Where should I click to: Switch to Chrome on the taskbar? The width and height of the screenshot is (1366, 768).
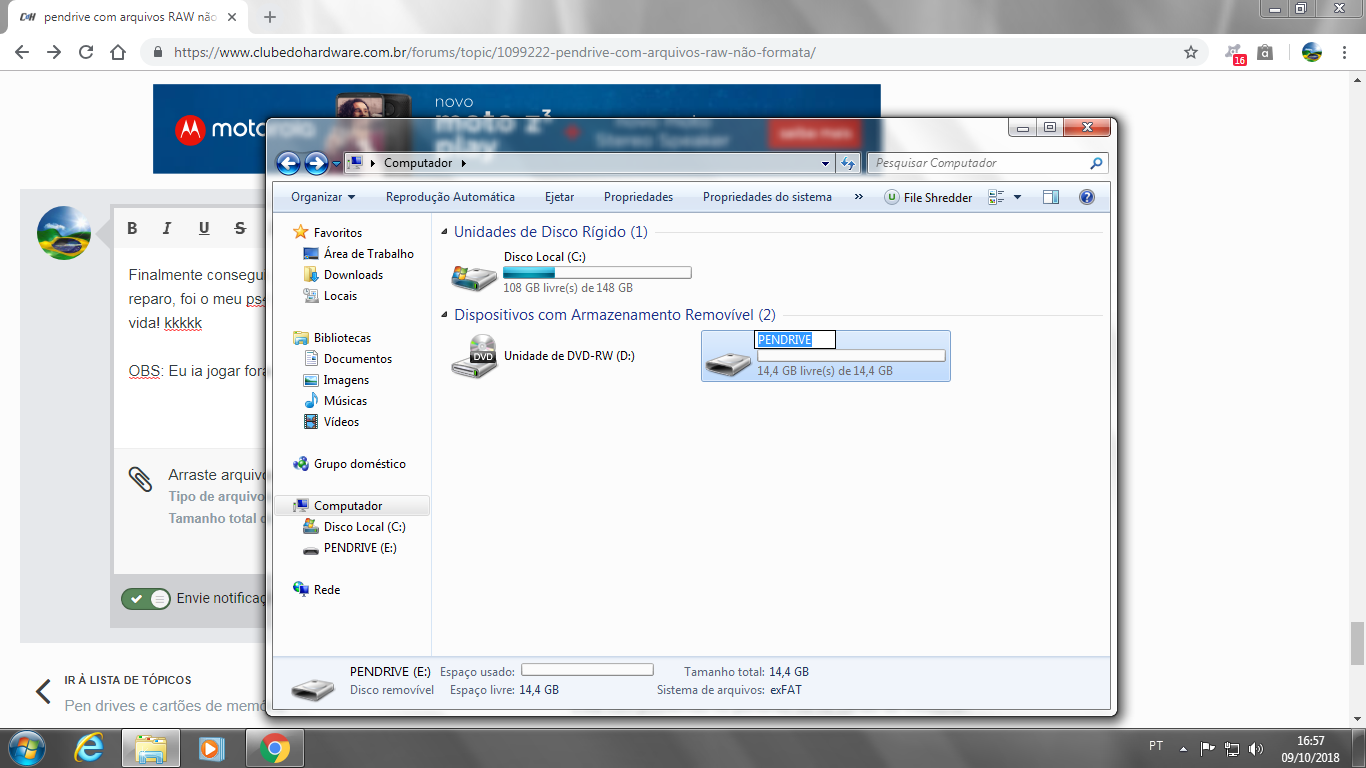pos(273,748)
